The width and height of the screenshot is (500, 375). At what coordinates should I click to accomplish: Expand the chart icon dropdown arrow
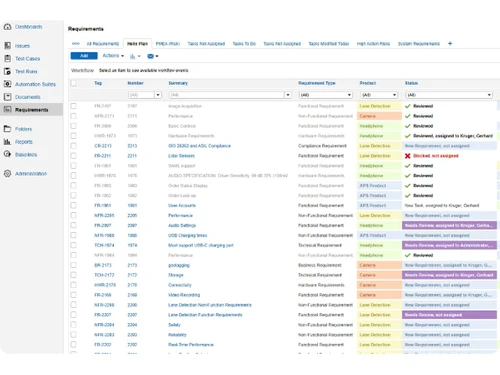pos(139,56)
